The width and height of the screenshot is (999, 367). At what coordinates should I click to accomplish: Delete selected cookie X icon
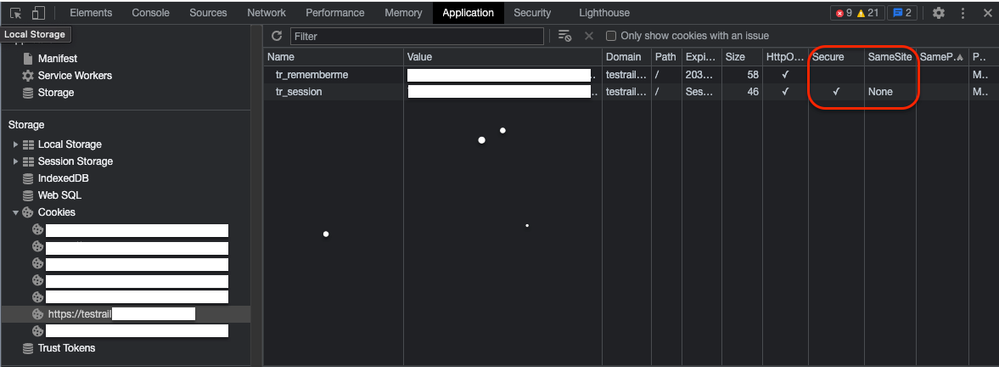(x=589, y=36)
